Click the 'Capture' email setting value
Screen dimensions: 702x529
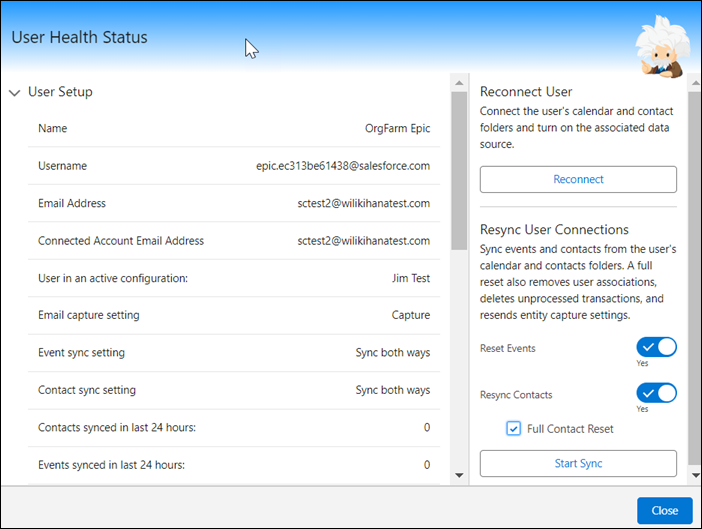pos(411,315)
